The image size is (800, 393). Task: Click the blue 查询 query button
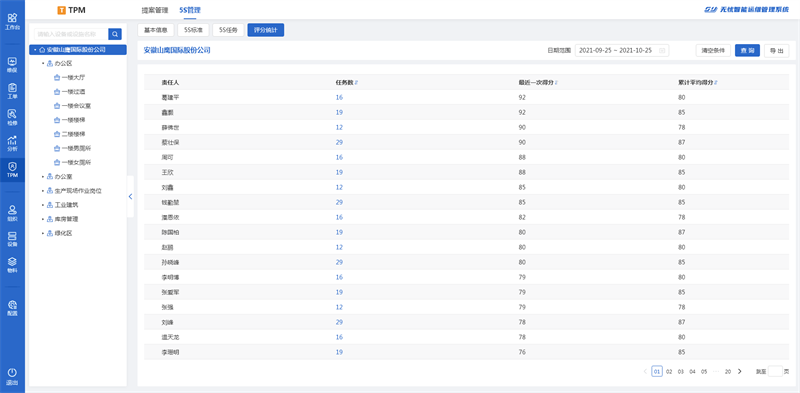(747, 51)
